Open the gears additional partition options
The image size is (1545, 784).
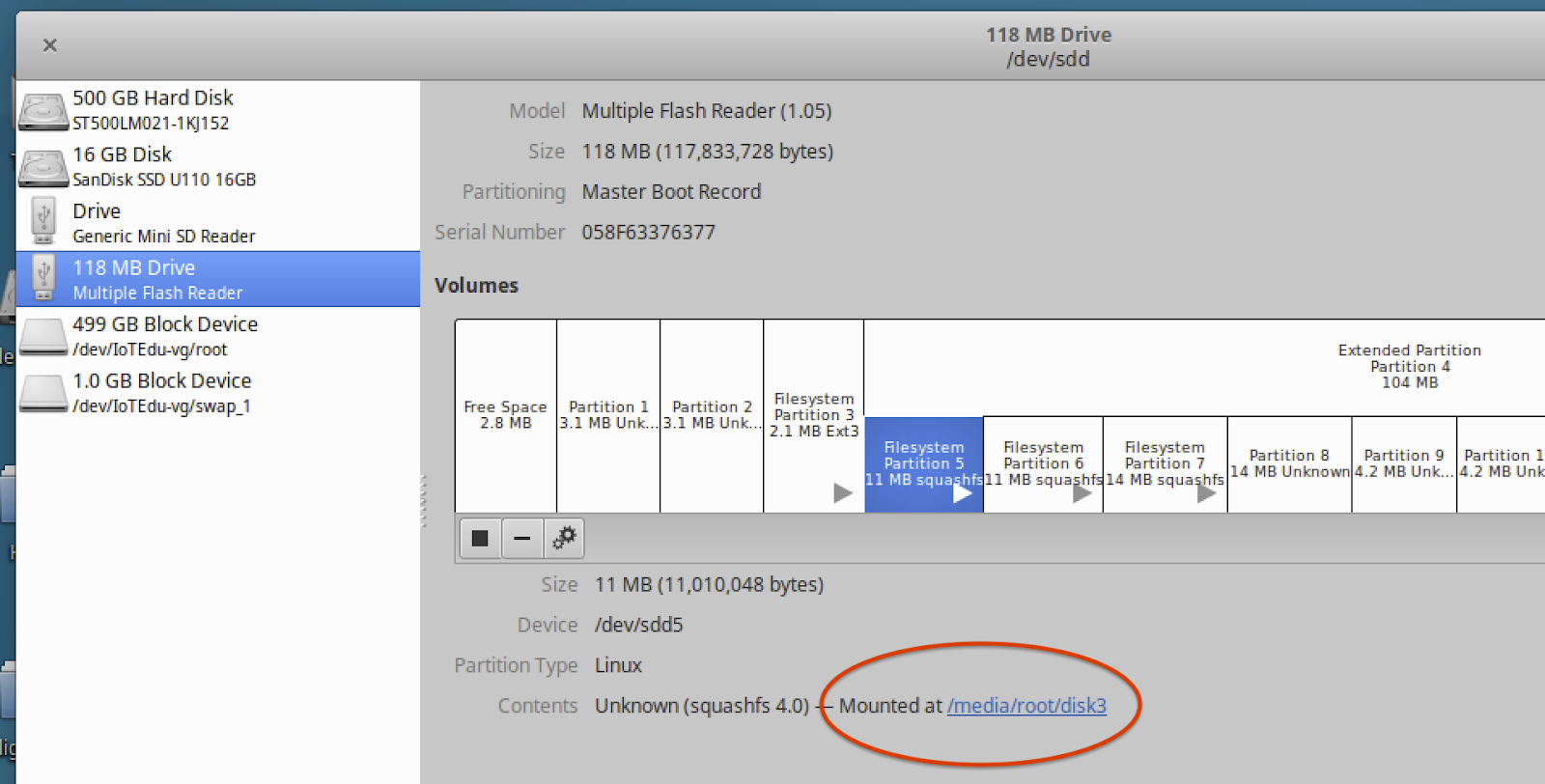click(564, 538)
